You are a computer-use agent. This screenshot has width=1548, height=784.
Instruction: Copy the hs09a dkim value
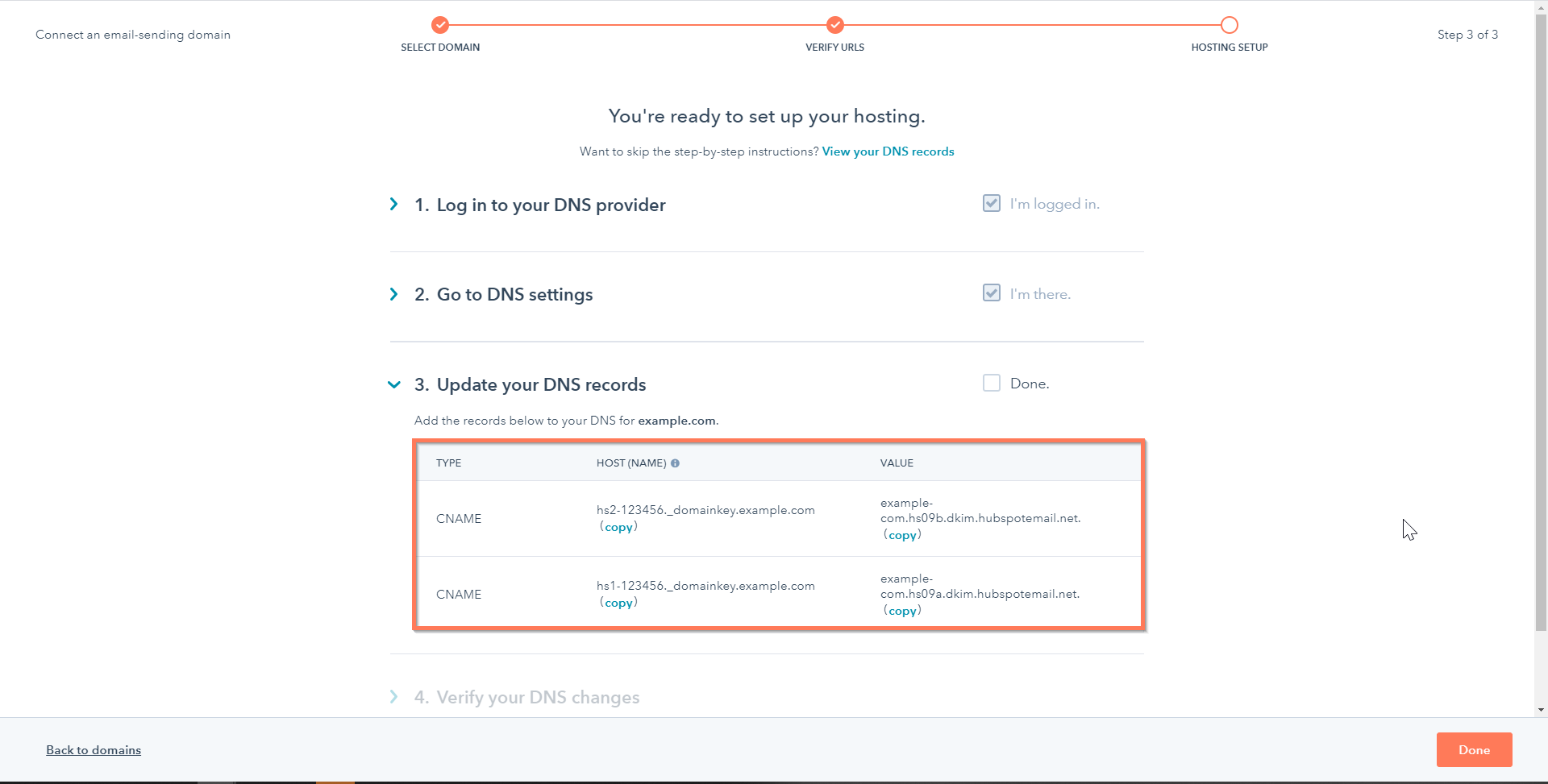902,611
